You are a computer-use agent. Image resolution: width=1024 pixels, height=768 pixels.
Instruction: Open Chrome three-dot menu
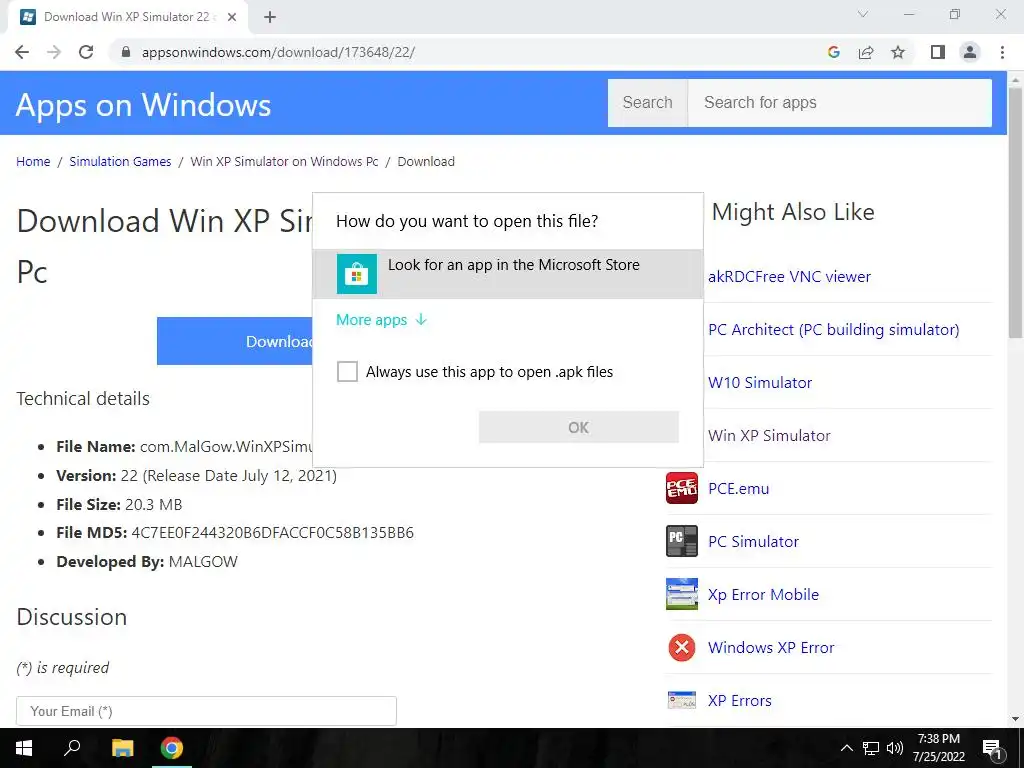pos(1002,52)
